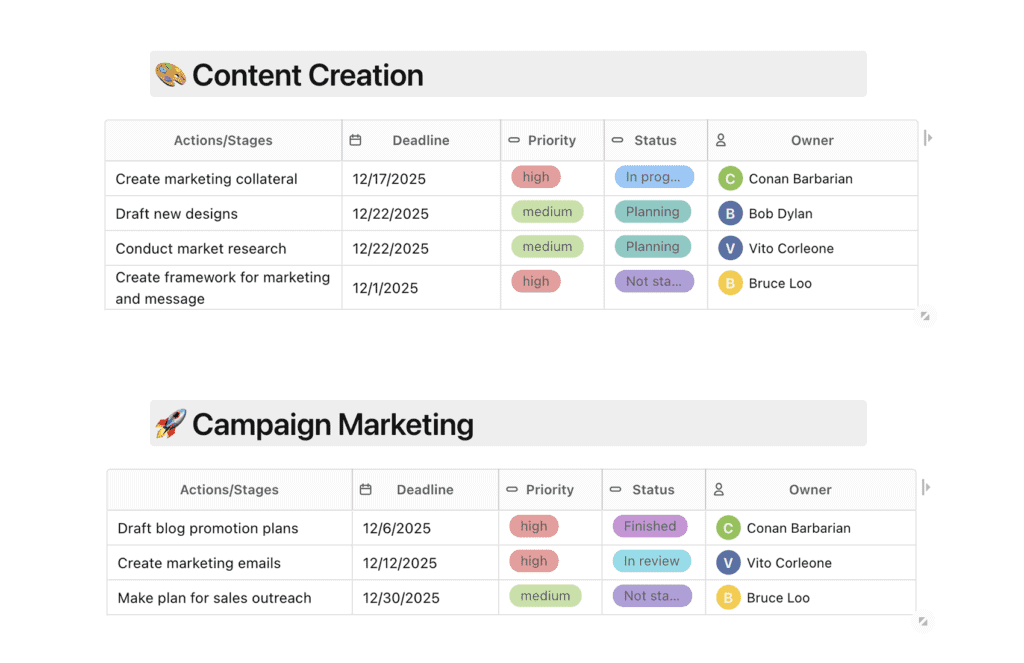Click the rocket emoji beside Campaign Marketing
The image size is (1024, 663).
pyautogui.click(x=171, y=424)
